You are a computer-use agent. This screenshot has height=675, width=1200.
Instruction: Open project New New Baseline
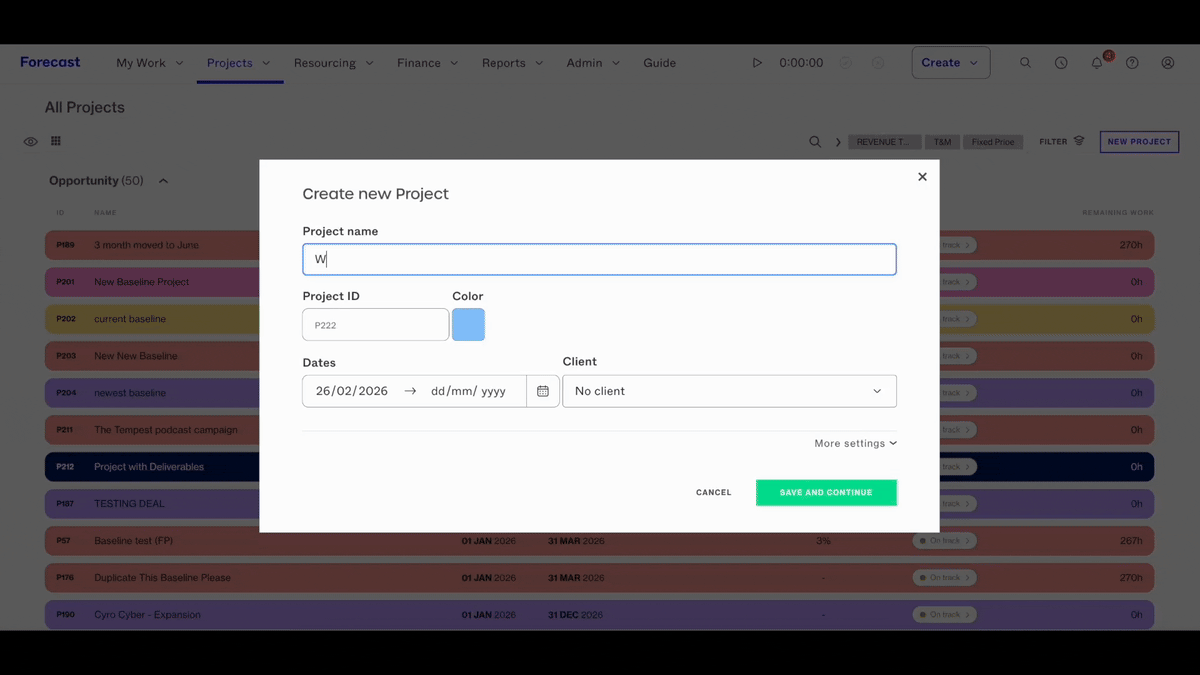tap(135, 356)
